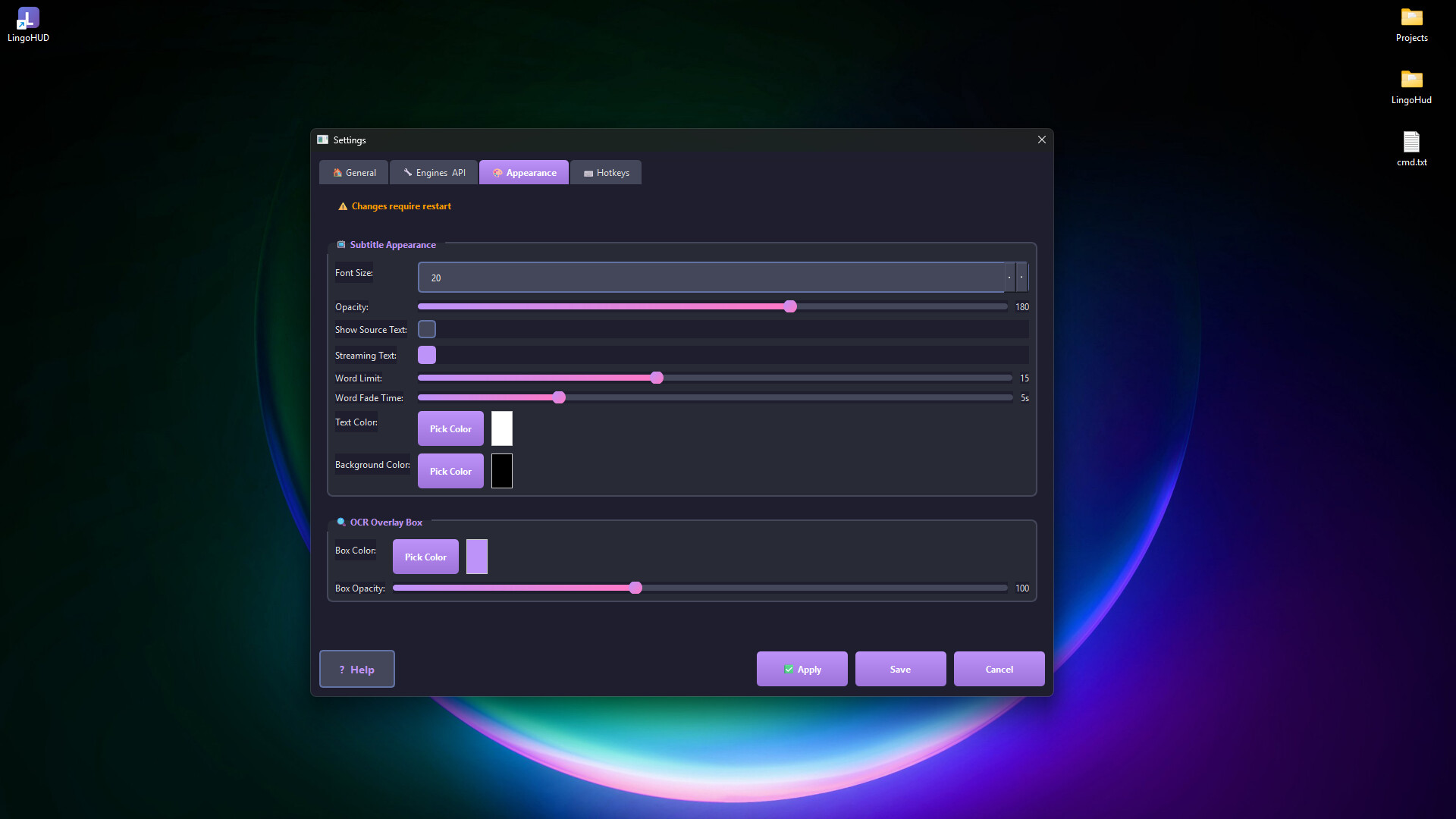Switch to the General tab
The width and height of the screenshot is (1456, 819).
click(354, 173)
